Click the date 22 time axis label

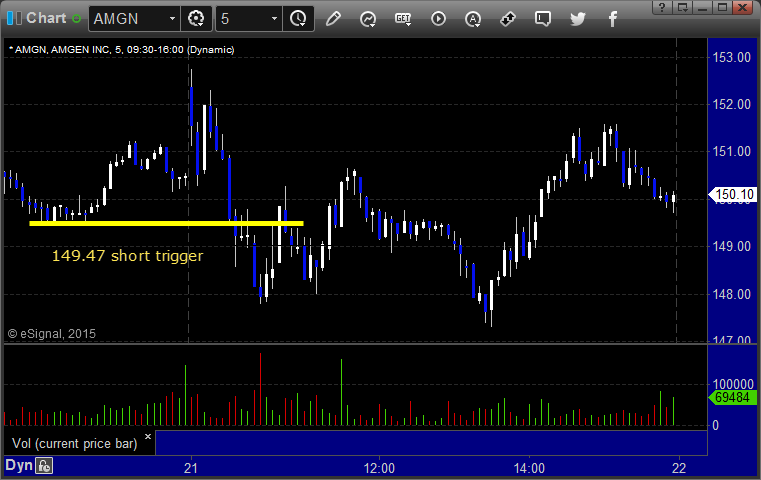click(679, 468)
